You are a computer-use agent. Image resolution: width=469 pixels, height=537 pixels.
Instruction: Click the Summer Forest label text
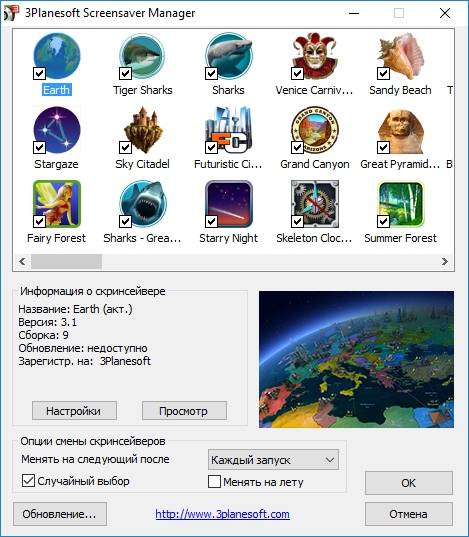[400, 238]
